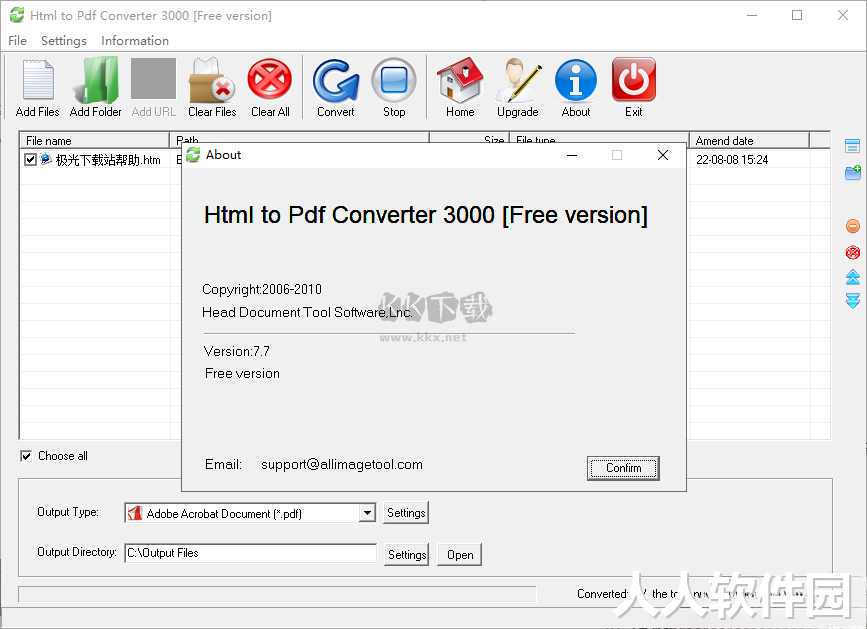
Task: Click the Upgrade toolbar icon
Action: [518, 81]
